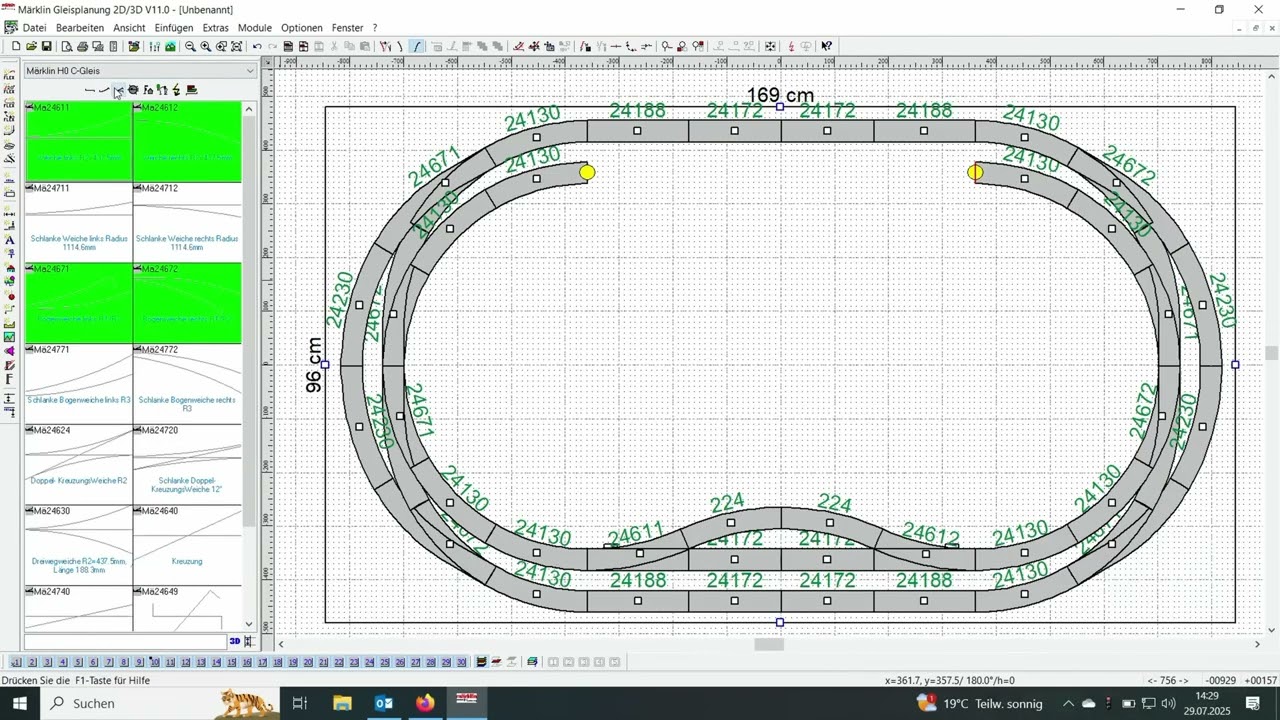This screenshot has height=720, width=1280.
Task: Toggle layer 8 button
Action: click(x=124, y=662)
